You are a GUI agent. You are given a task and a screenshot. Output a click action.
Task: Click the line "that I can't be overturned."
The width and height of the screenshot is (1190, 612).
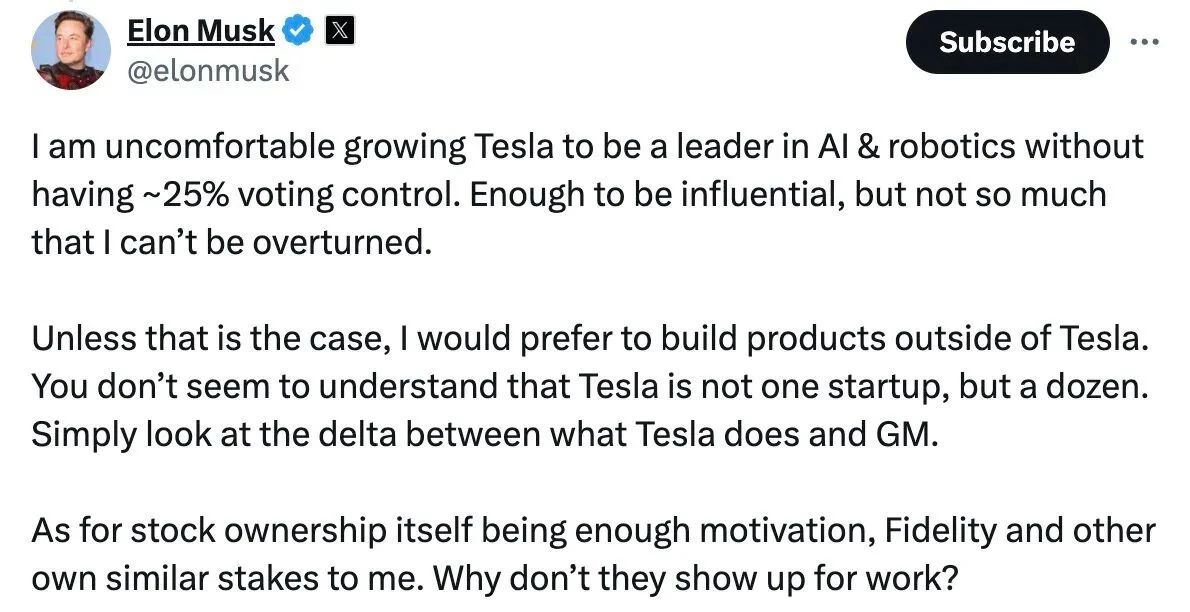point(231,242)
